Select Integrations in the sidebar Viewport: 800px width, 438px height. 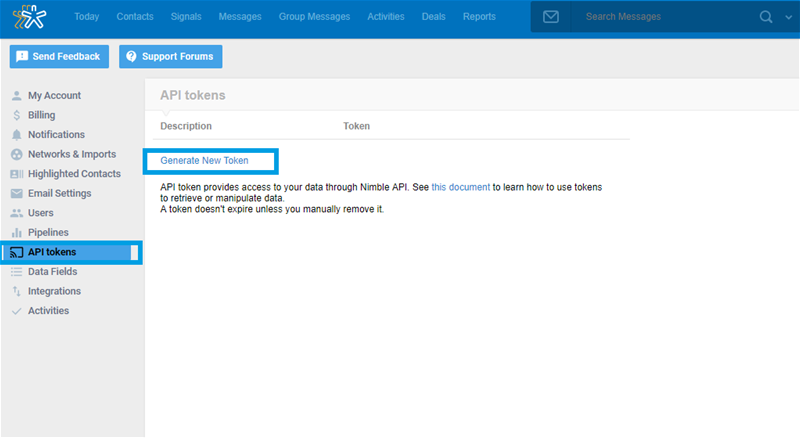[54, 291]
